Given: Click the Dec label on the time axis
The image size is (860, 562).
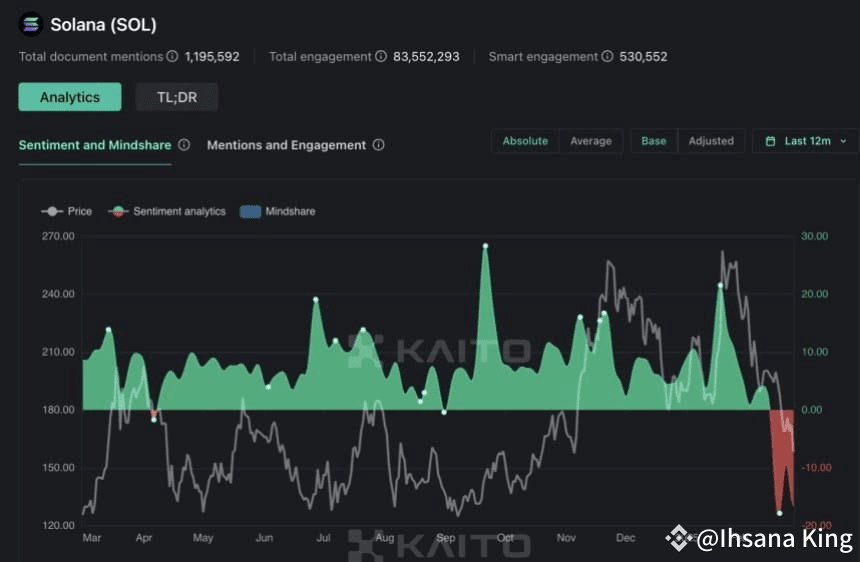Looking at the screenshot, I should coord(626,538).
